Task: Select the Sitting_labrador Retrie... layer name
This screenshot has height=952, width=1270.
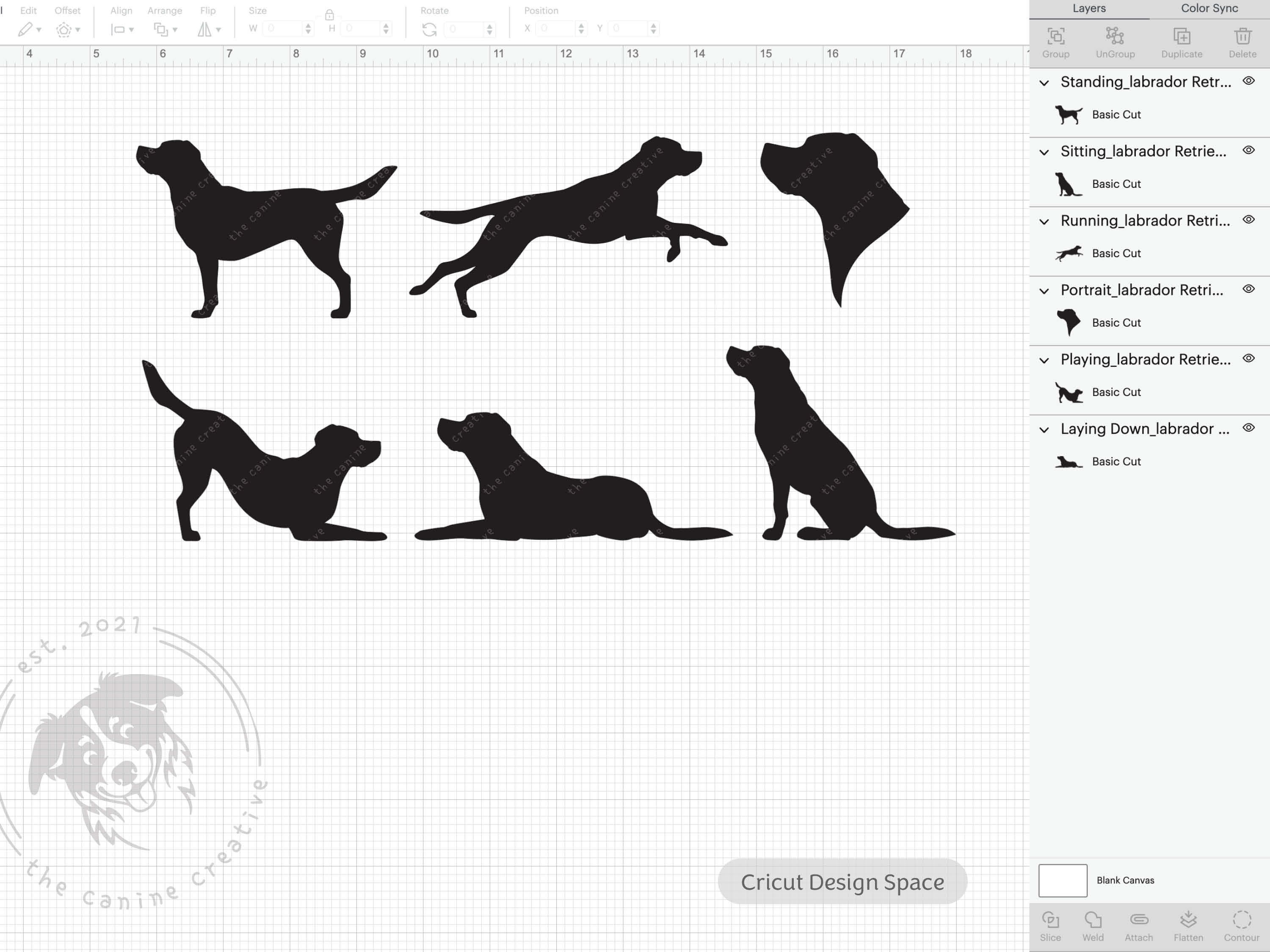Action: (x=1143, y=151)
